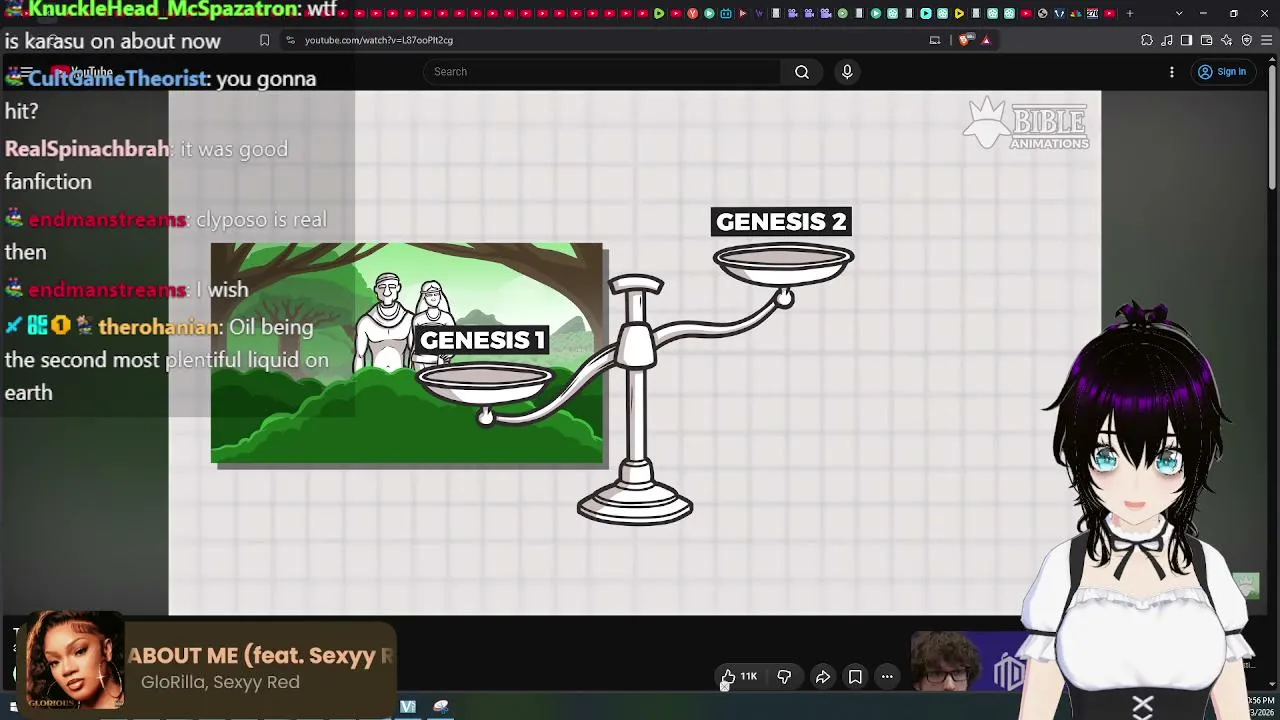The width and height of the screenshot is (1280, 720).
Task: Switch to the teal bilibili TV tab
Action: point(726,13)
